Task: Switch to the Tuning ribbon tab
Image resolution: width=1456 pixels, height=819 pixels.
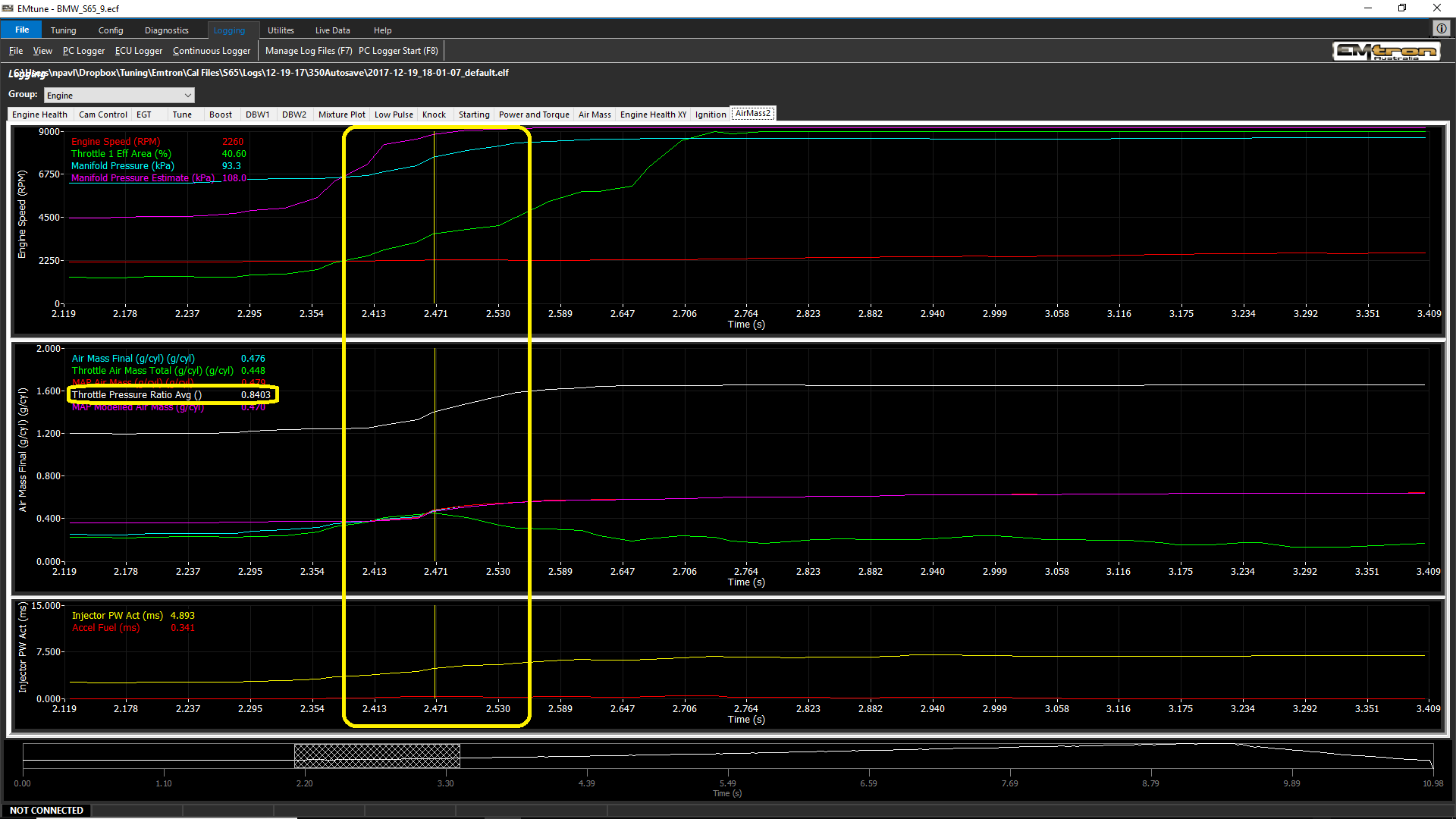Action: pyautogui.click(x=64, y=30)
